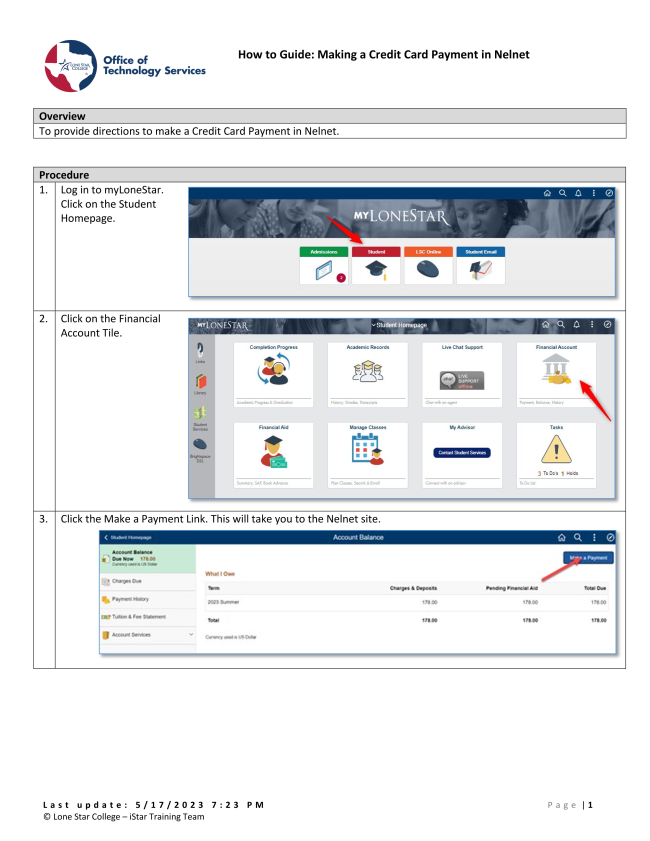Click the Links paperclip sidebar icon
The image size is (650, 841).
tap(200, 352)
